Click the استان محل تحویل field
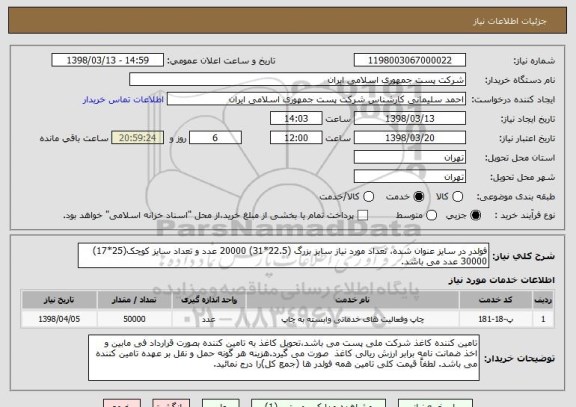The height and width of the screenshot is (407, 576). (410, 158)
